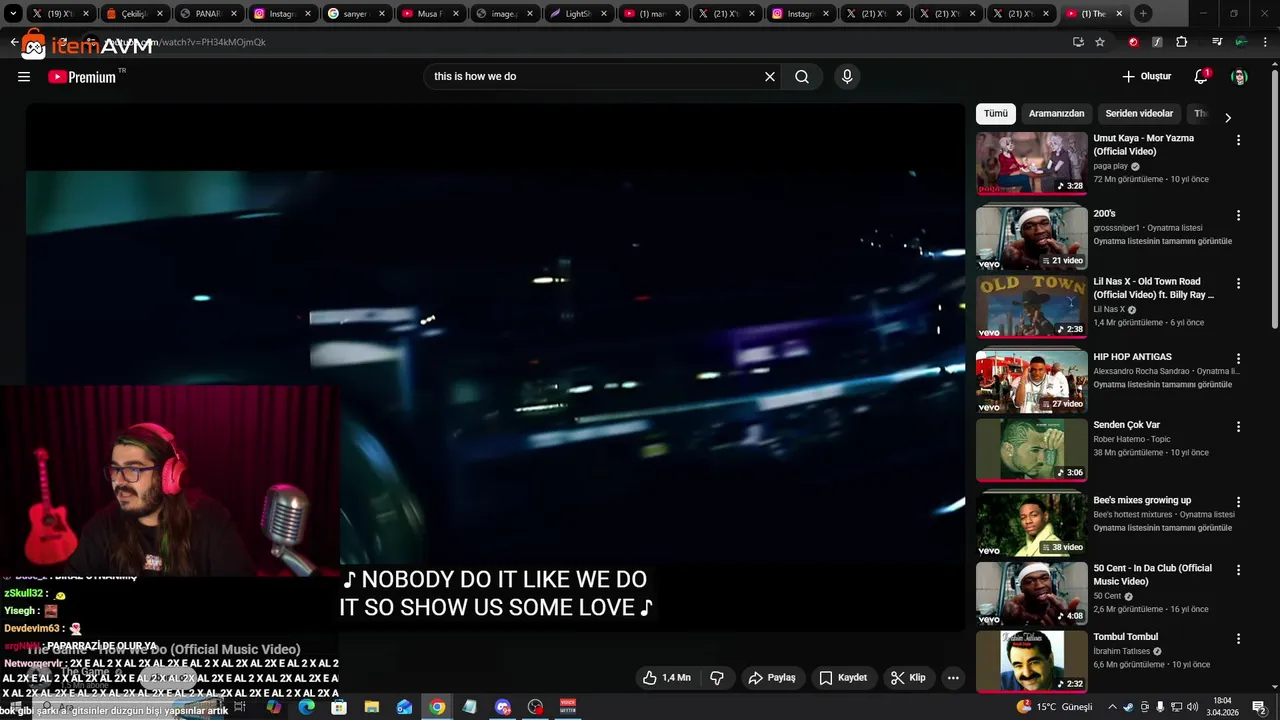Run search with the magnifier button
Image resolution: width=1280 pixels, height=720 pixels.
pyautogui.click(x=802, y=77)
